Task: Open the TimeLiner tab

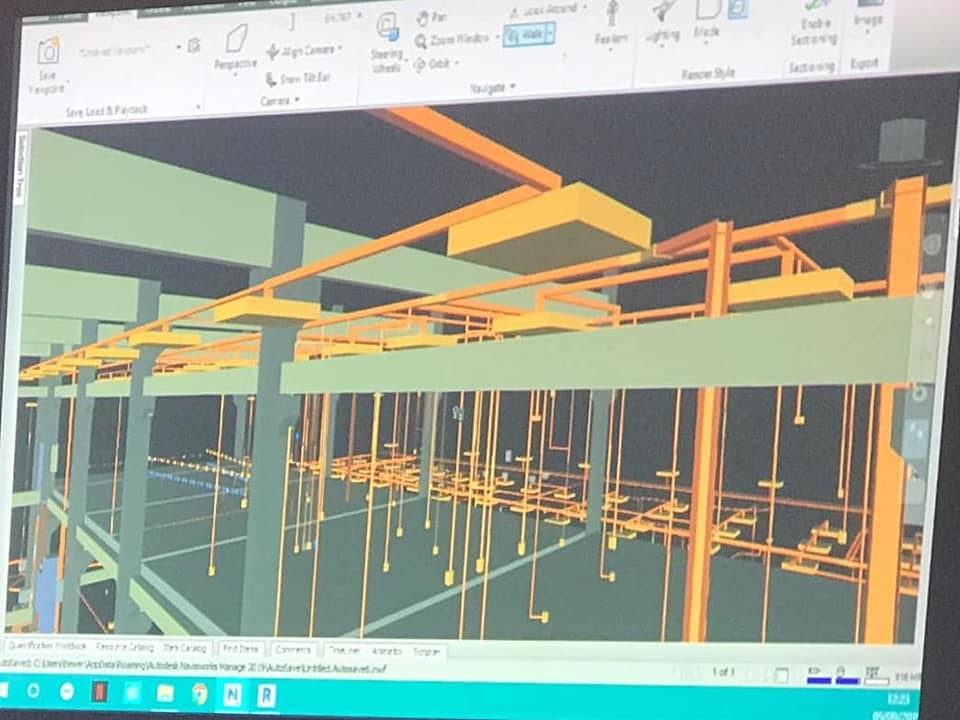Action: [x=345, y=651]
